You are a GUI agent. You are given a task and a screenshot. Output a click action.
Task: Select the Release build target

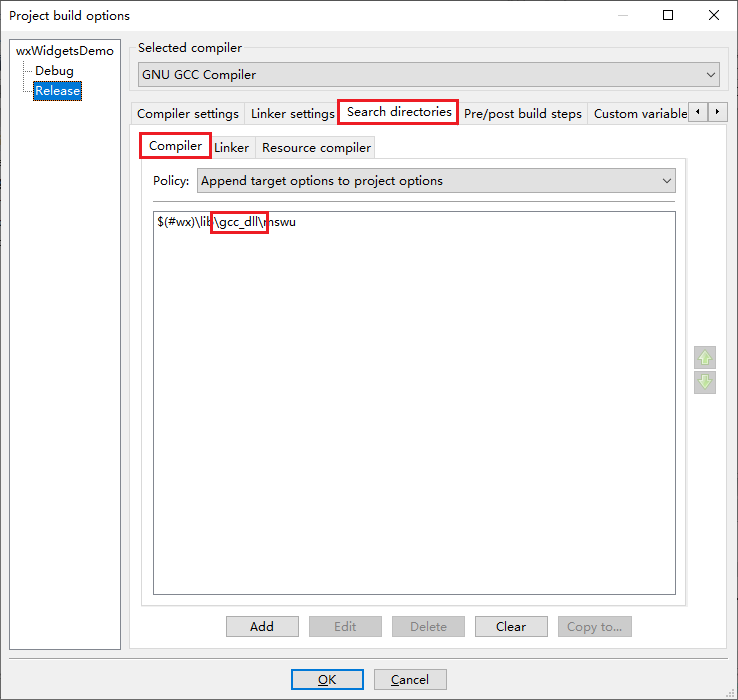click(x=57, y=90)
